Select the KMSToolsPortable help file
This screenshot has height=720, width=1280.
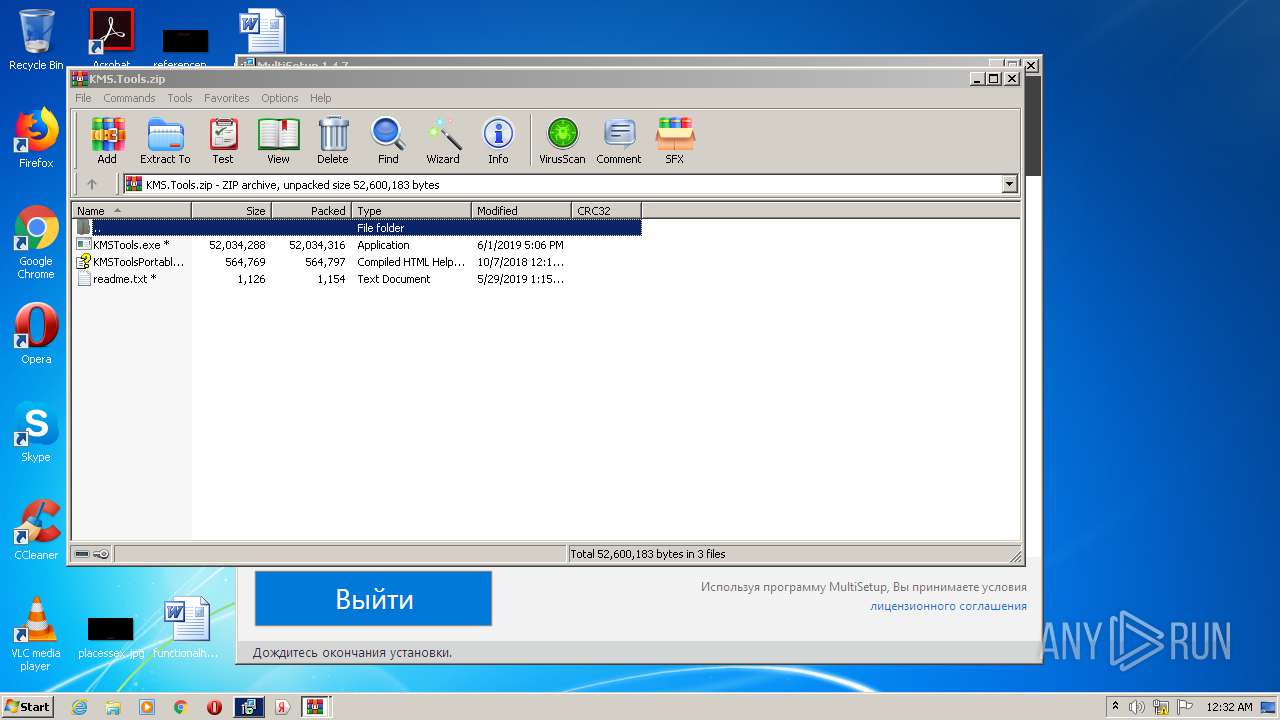pyautogui.click(x=131, y=262)
